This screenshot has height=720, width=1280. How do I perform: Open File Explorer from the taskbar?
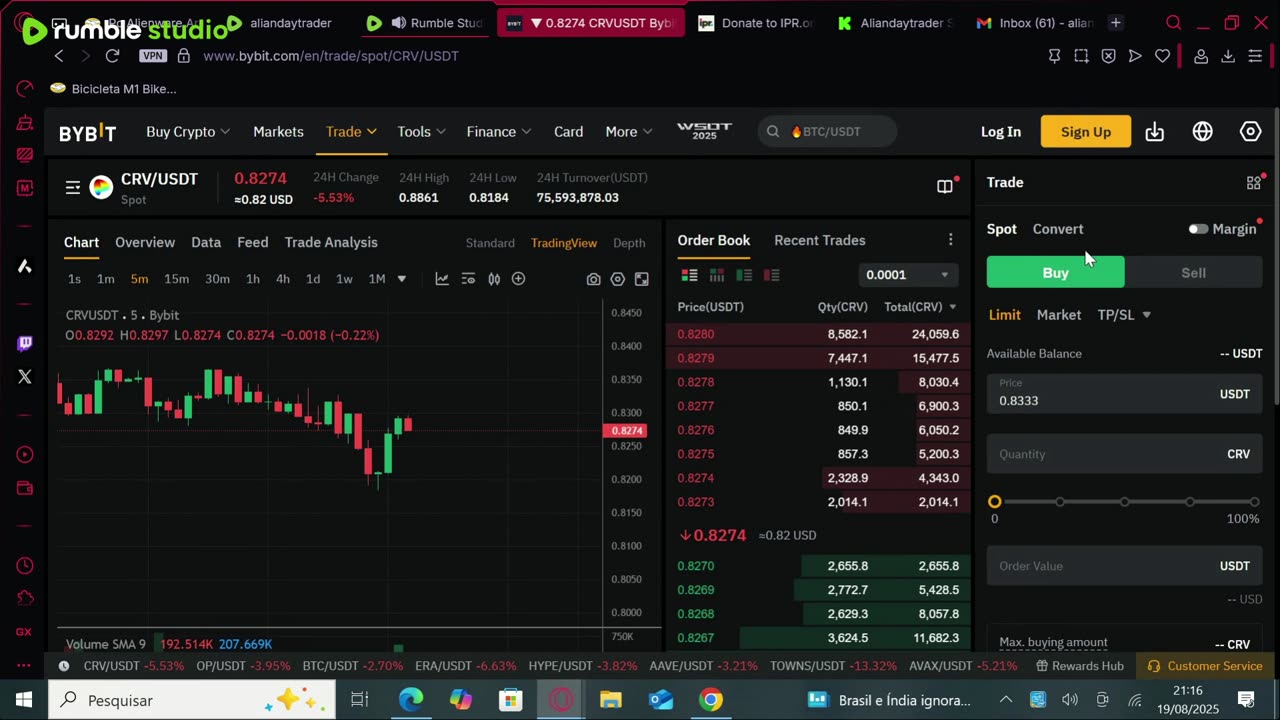click(x=611, y=700)
